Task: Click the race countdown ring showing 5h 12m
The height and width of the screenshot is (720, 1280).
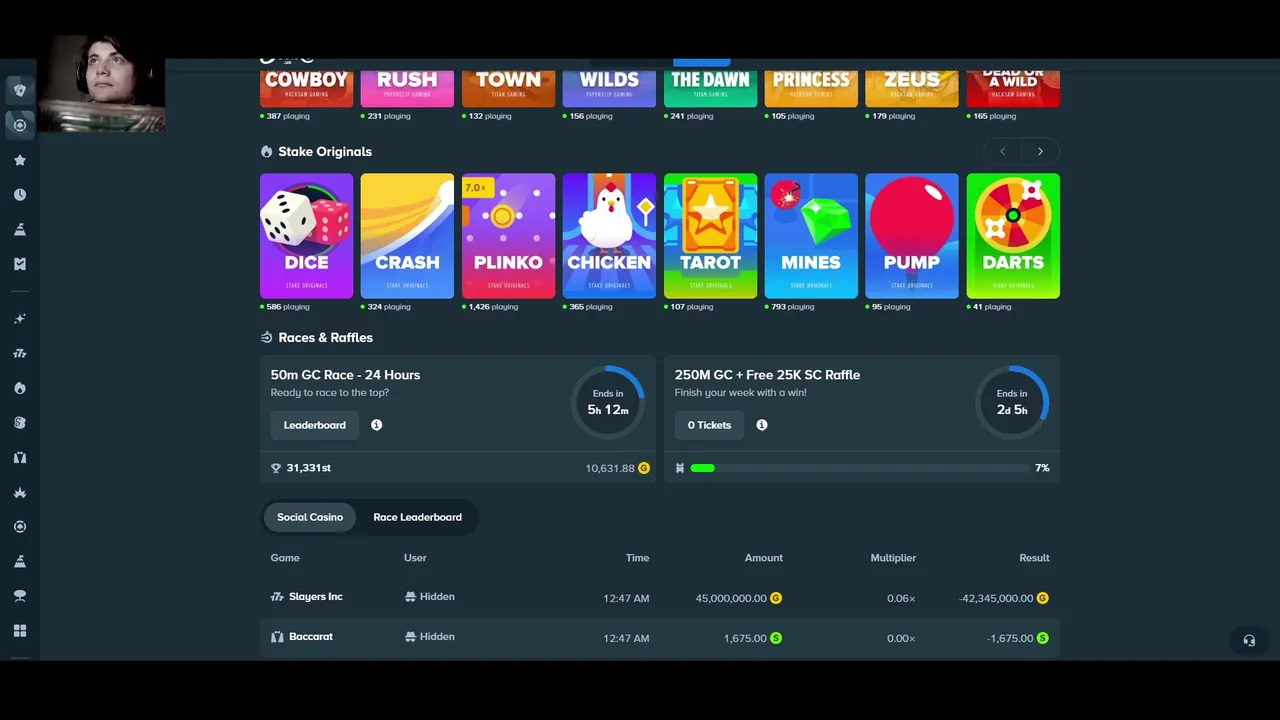Action: (x=608, y=402)
